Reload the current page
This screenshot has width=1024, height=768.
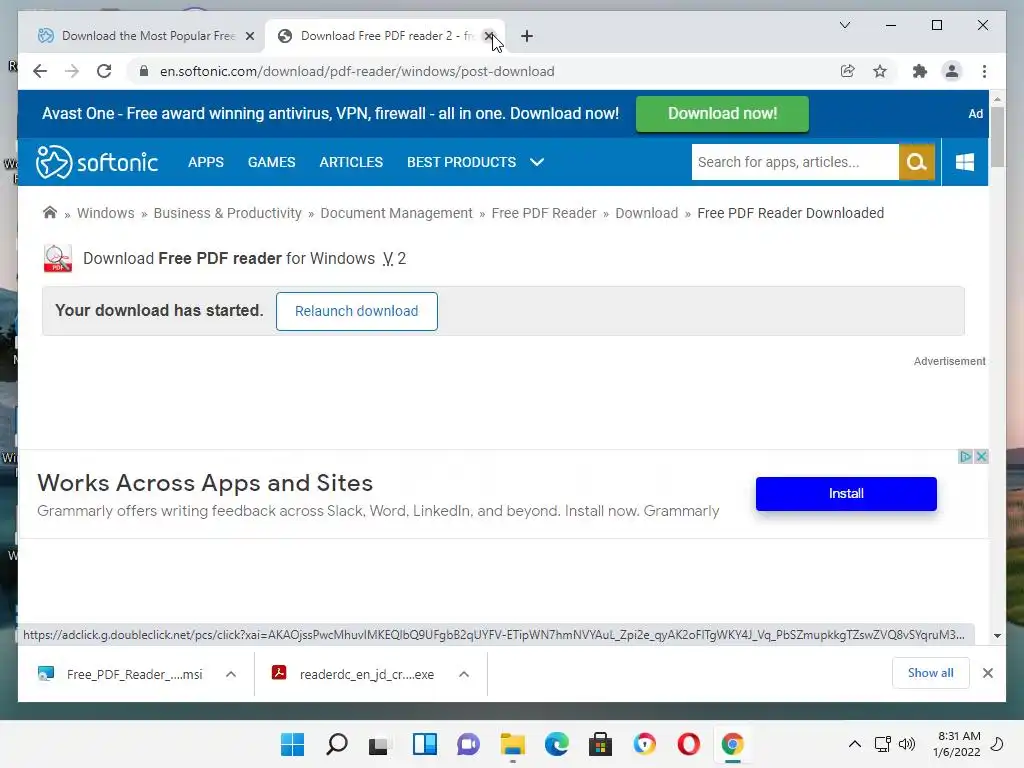[104, 71]
